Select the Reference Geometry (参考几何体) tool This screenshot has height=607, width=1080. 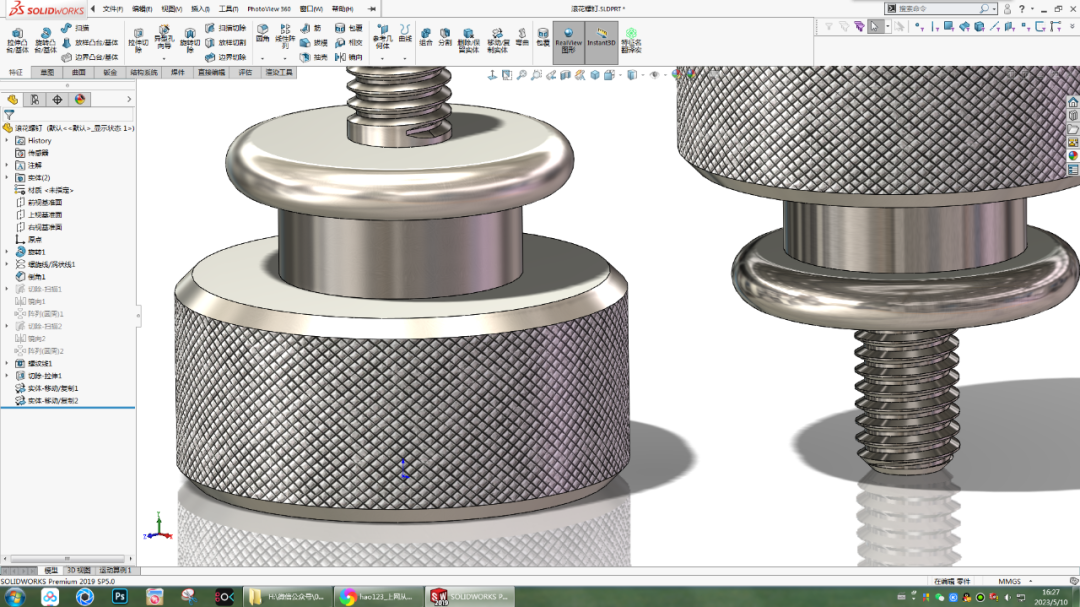tap(382, 37)
